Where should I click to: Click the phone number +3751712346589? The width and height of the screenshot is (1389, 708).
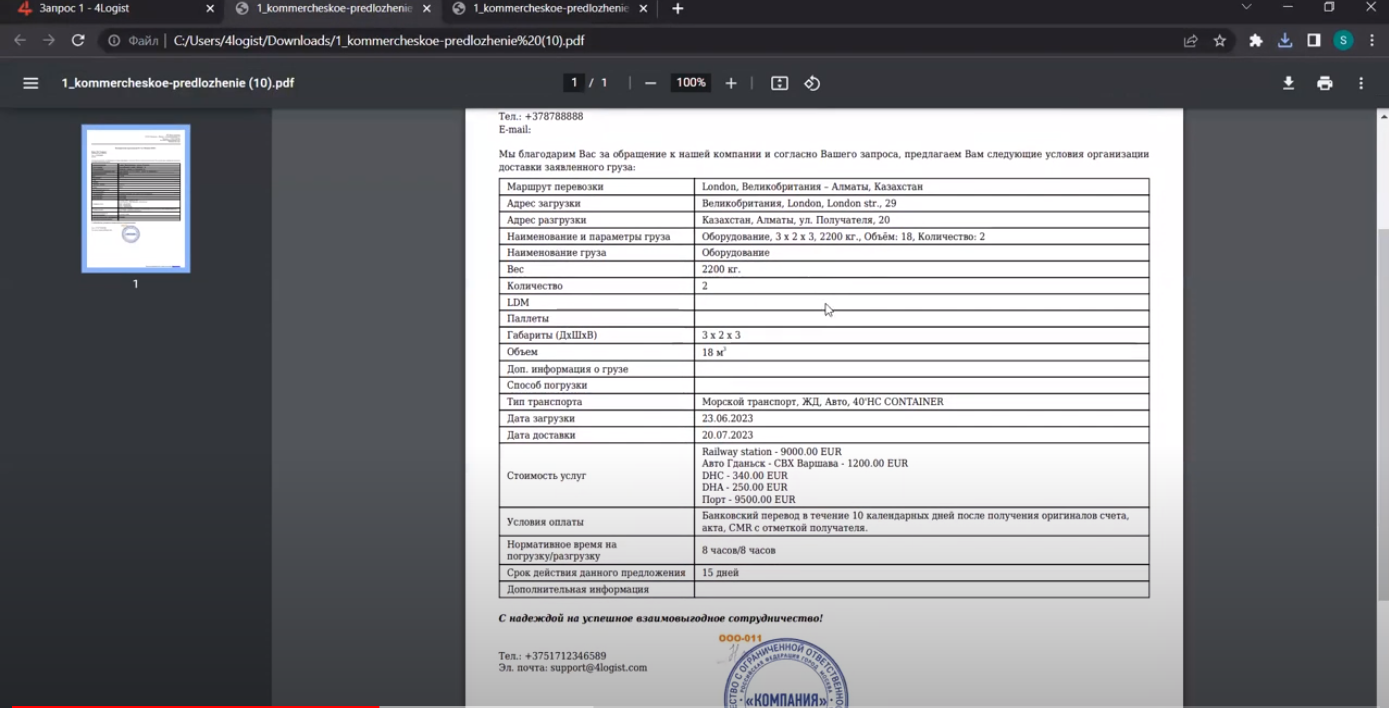(565, 656)
